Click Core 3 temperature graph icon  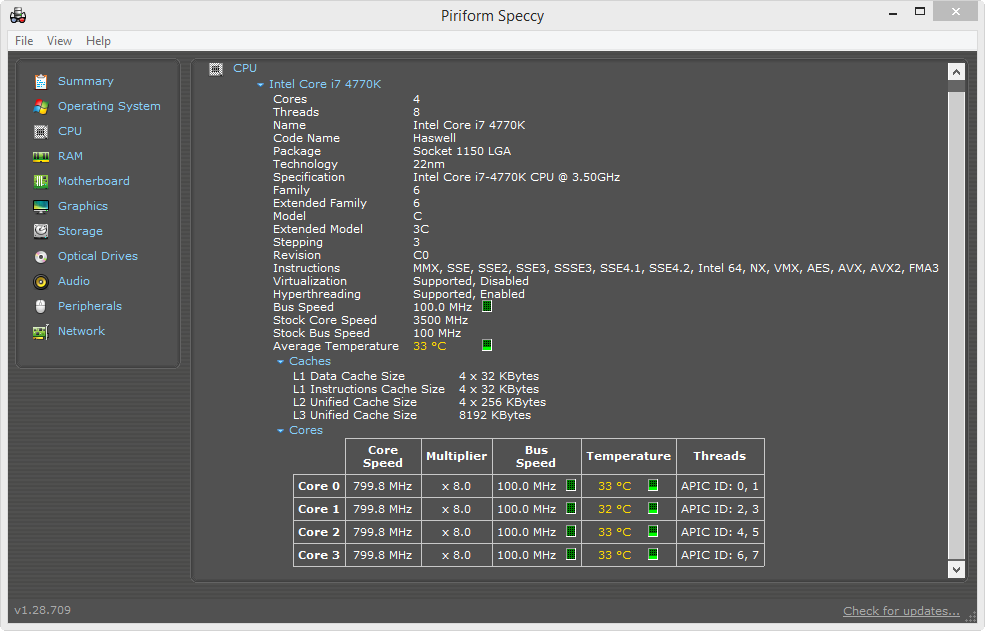[653, 554]
